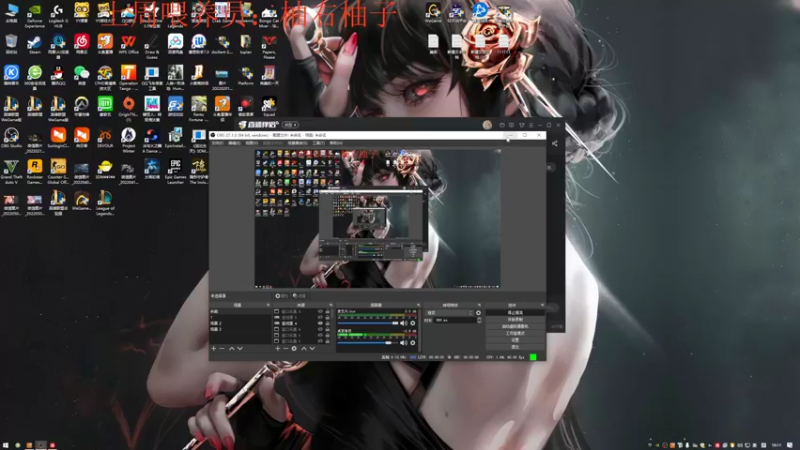
Task: Open WPS Office shortcut
Action: click(129, 45)
